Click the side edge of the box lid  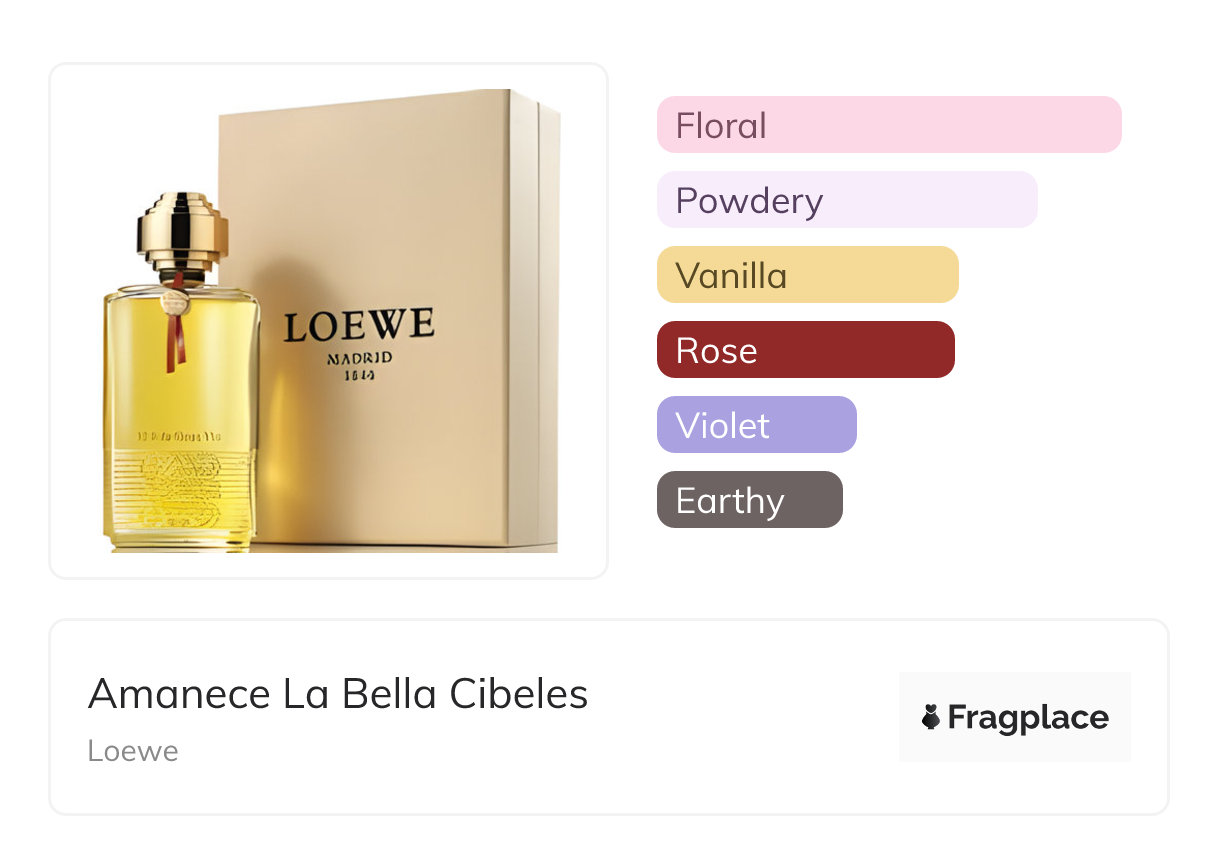[548, 300]
